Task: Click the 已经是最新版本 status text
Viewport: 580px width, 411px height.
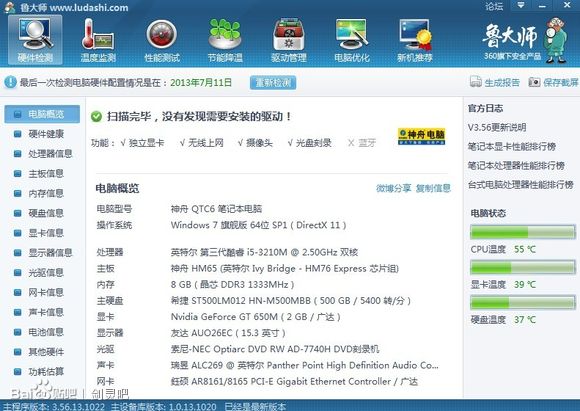Action: (255, 406)
